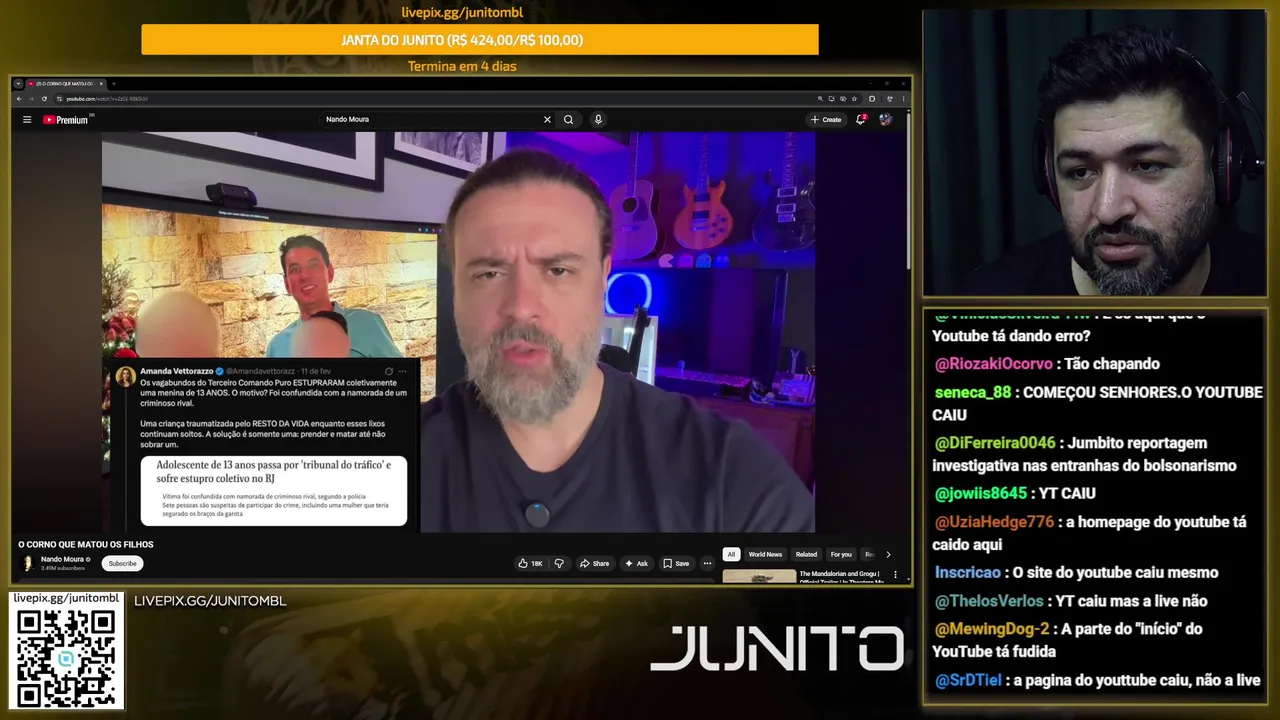The image size is (1280, 720).
Task: Go back in the browser
Action: [x=19, y=99]
